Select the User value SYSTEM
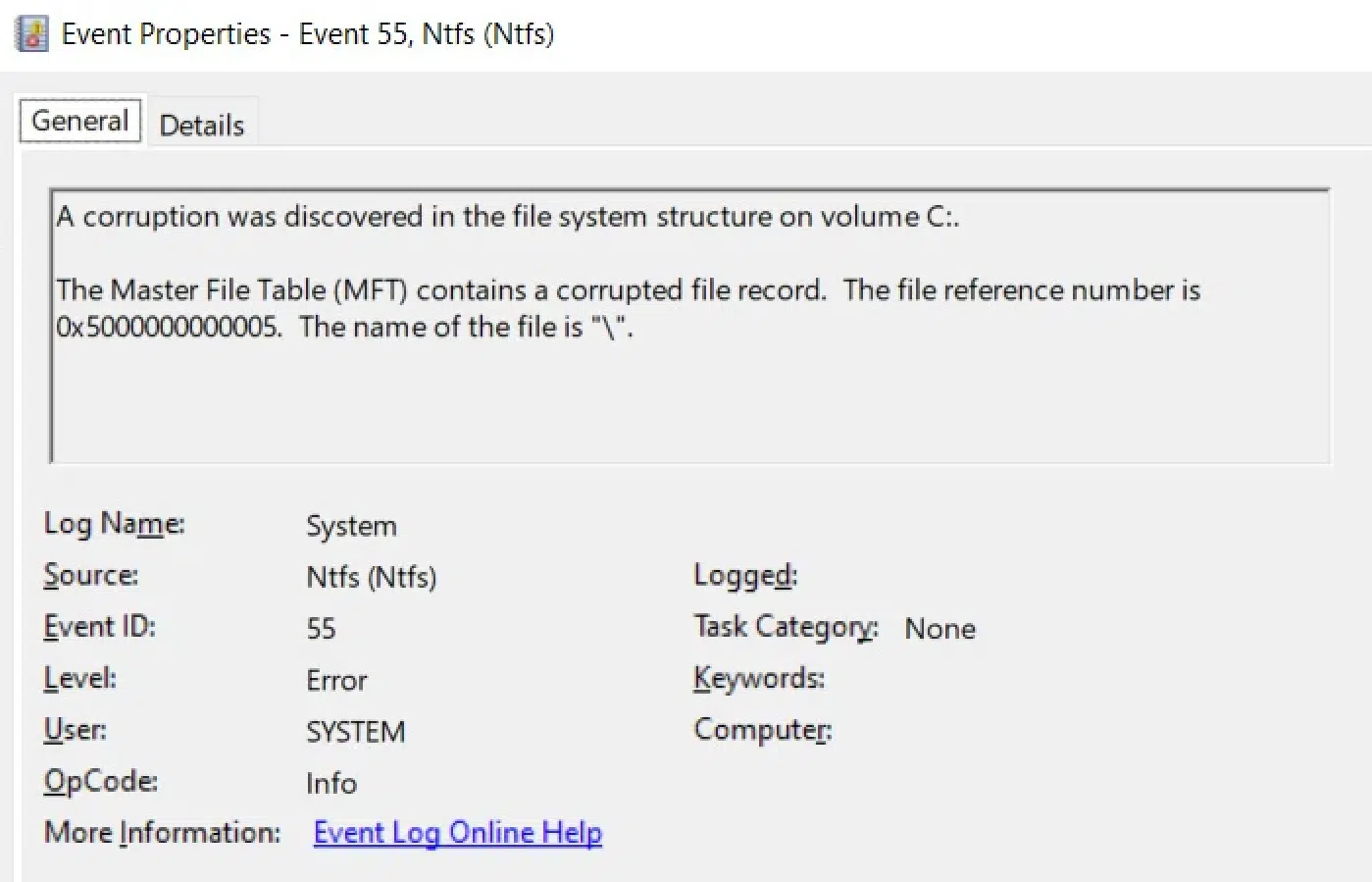Image resolution: width=1372 pixels, height=882 pixels. coord(356,731)
